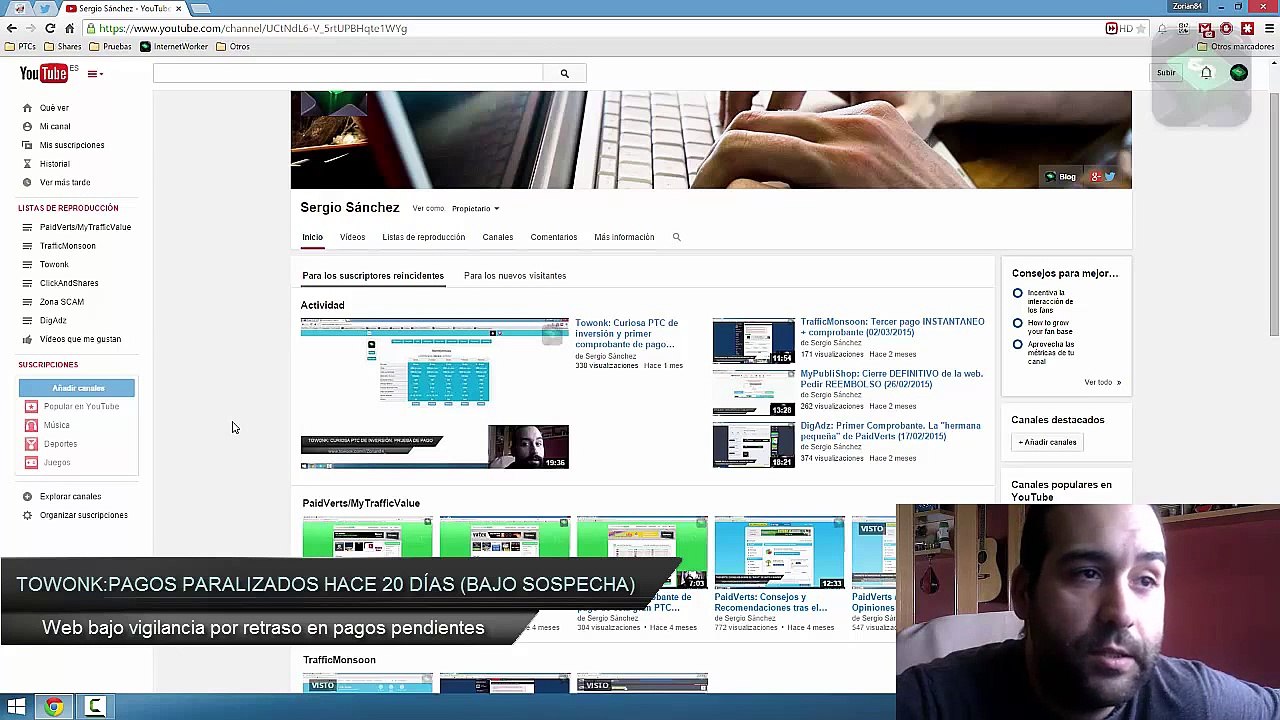1280x720 pixels.
Task: Click the Twitter icon on channel banner
Action: click(1110, 177)
